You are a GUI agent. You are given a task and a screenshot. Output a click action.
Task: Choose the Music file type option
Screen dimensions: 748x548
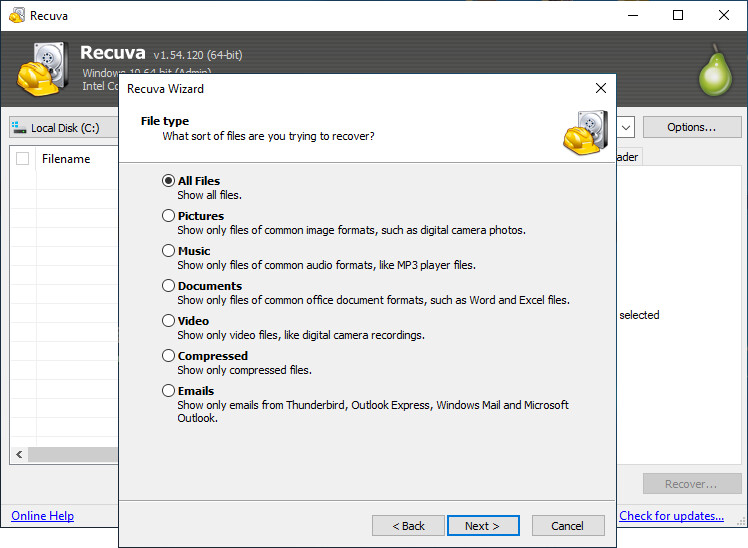168,251
